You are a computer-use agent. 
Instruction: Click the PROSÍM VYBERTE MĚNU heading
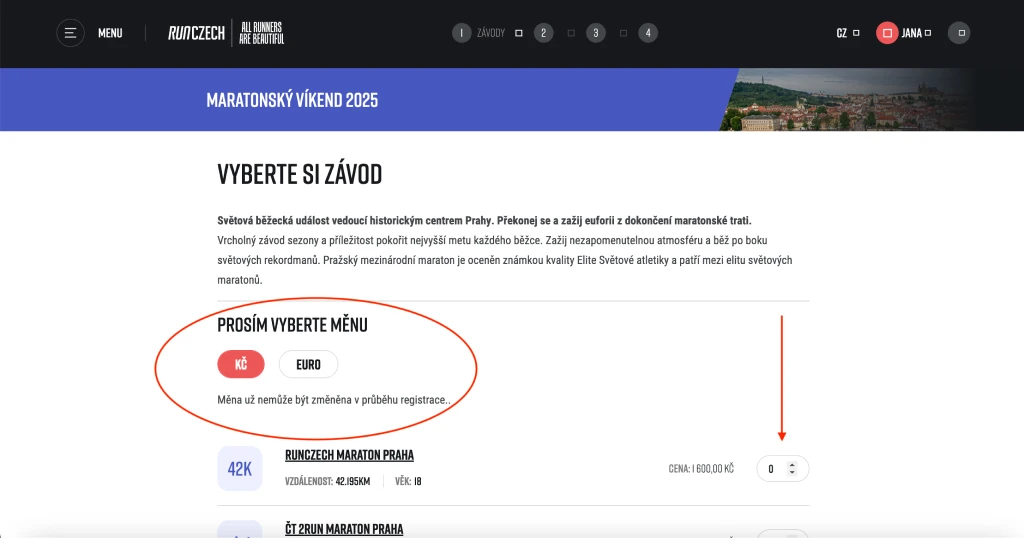(x=293, y=324)
